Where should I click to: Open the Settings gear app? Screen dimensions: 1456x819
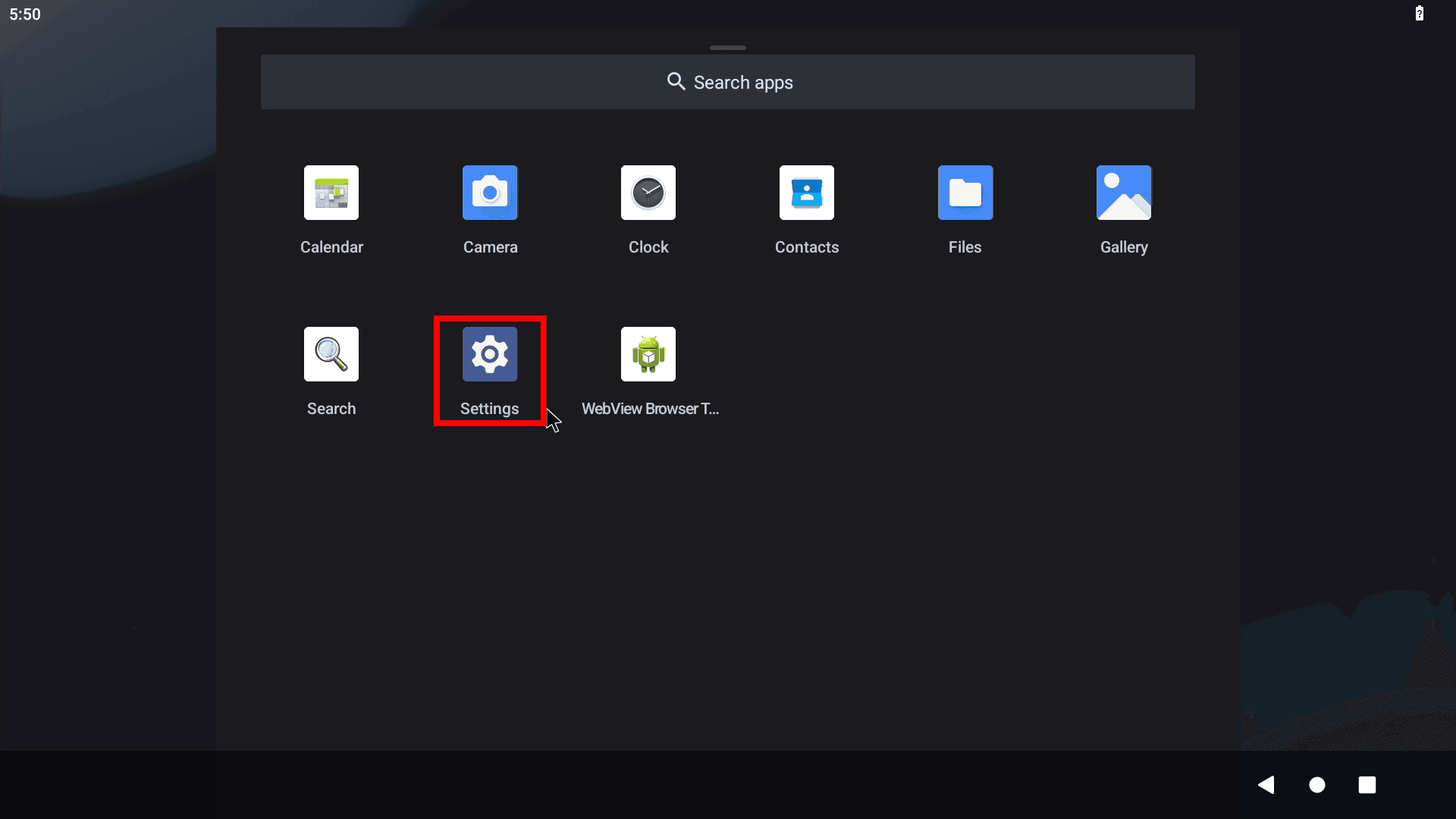click(x=490, y=354)
